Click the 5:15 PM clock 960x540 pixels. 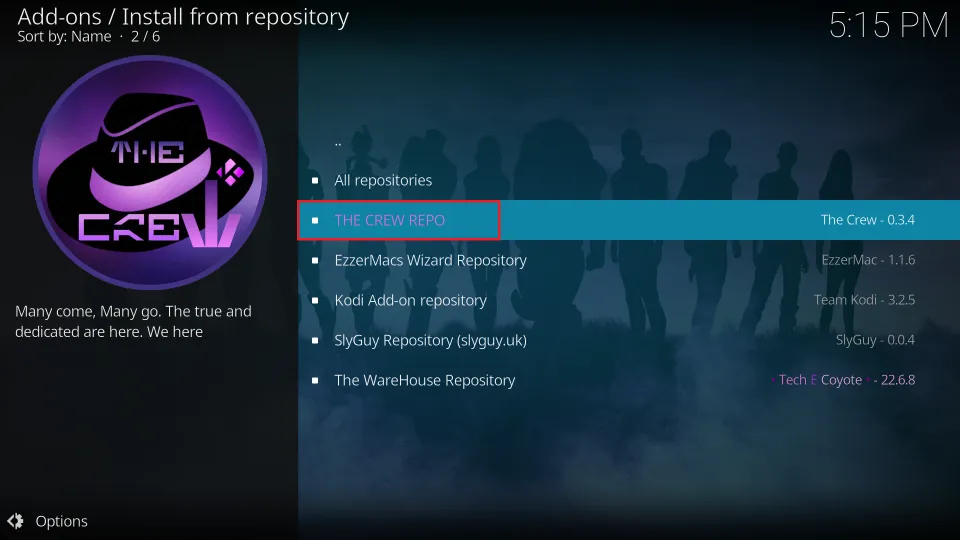coord(888,25)
